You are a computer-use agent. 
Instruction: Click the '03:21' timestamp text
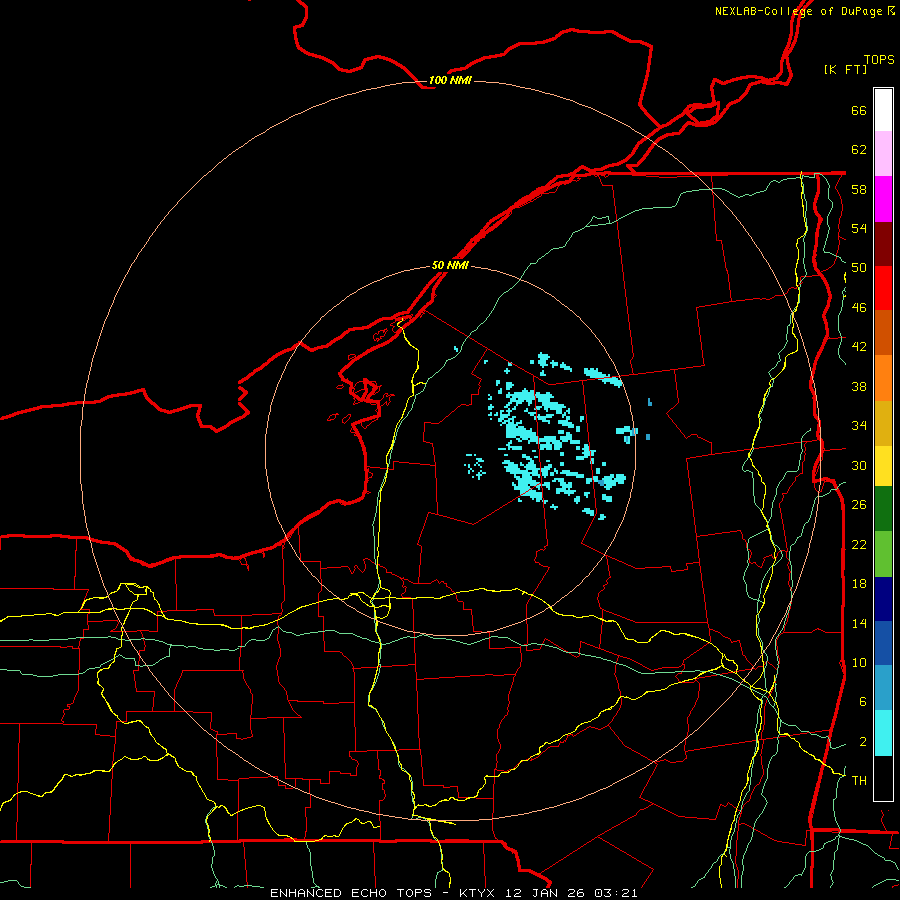point(616,893)
